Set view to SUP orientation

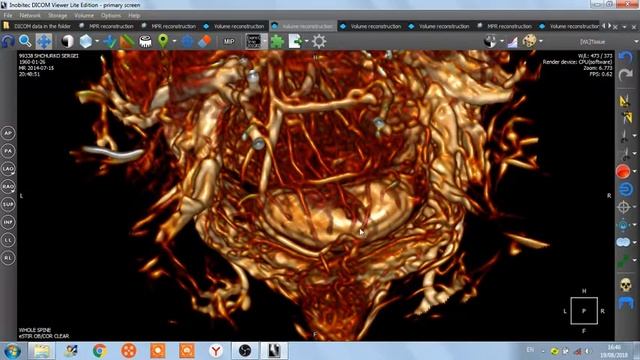coord(8,204)
